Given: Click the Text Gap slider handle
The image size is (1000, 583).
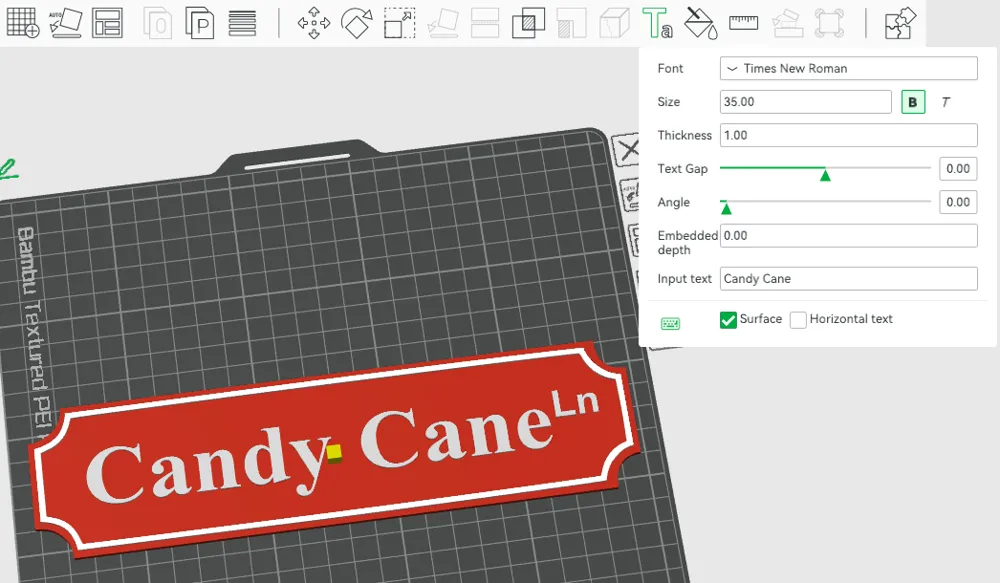Looking at the screenshot, I should click(825, 174).
